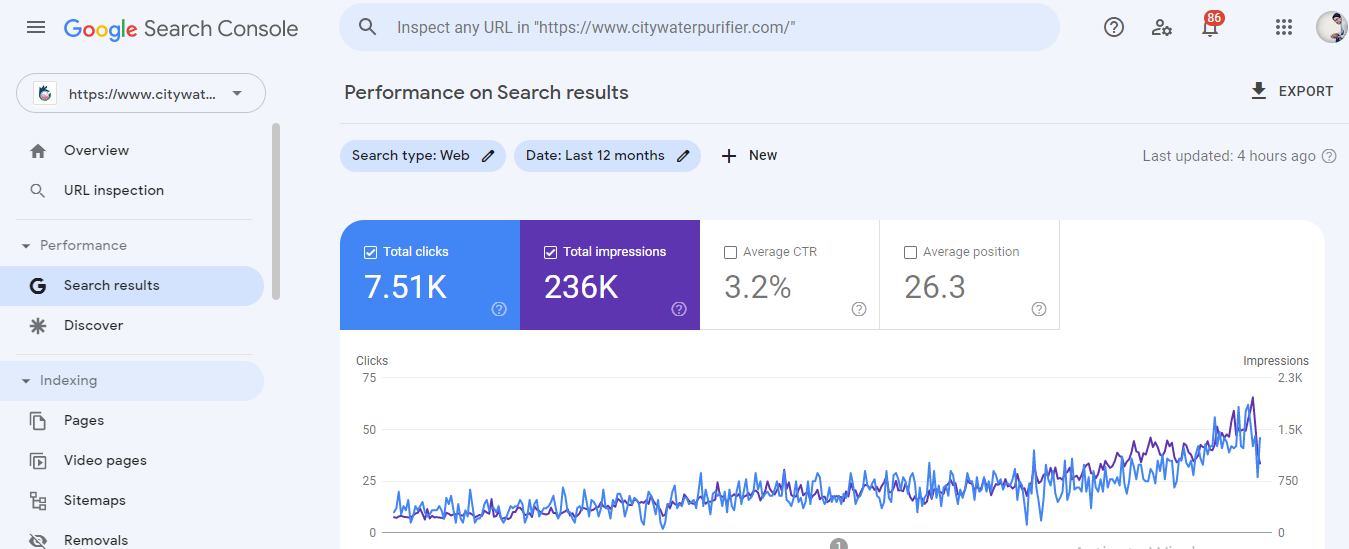This screenshot has height=549, width=1349.
Task: Open the hamburger main menu
Action: (36, 27)
